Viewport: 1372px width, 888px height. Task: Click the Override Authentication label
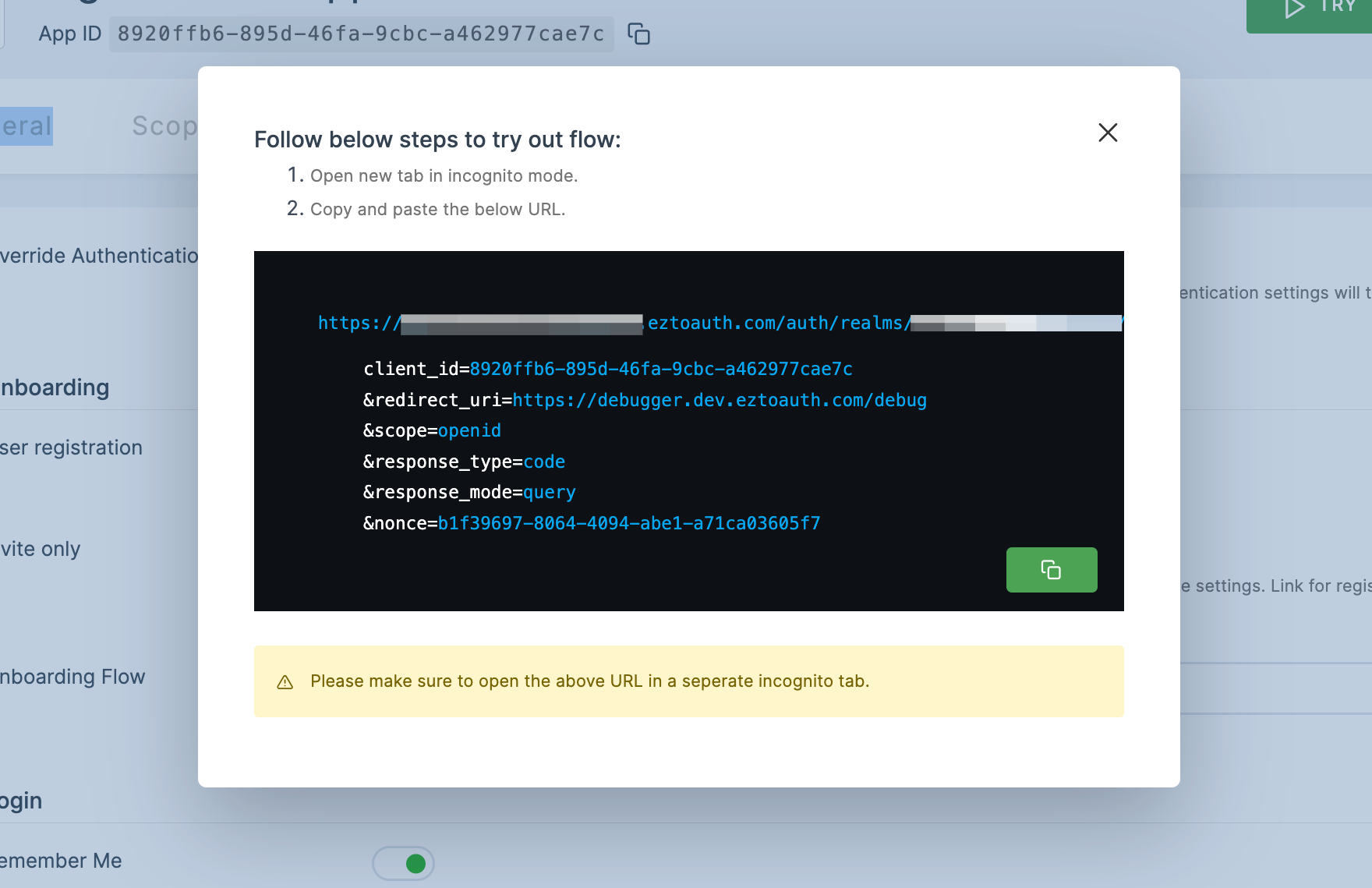(99, 256)
